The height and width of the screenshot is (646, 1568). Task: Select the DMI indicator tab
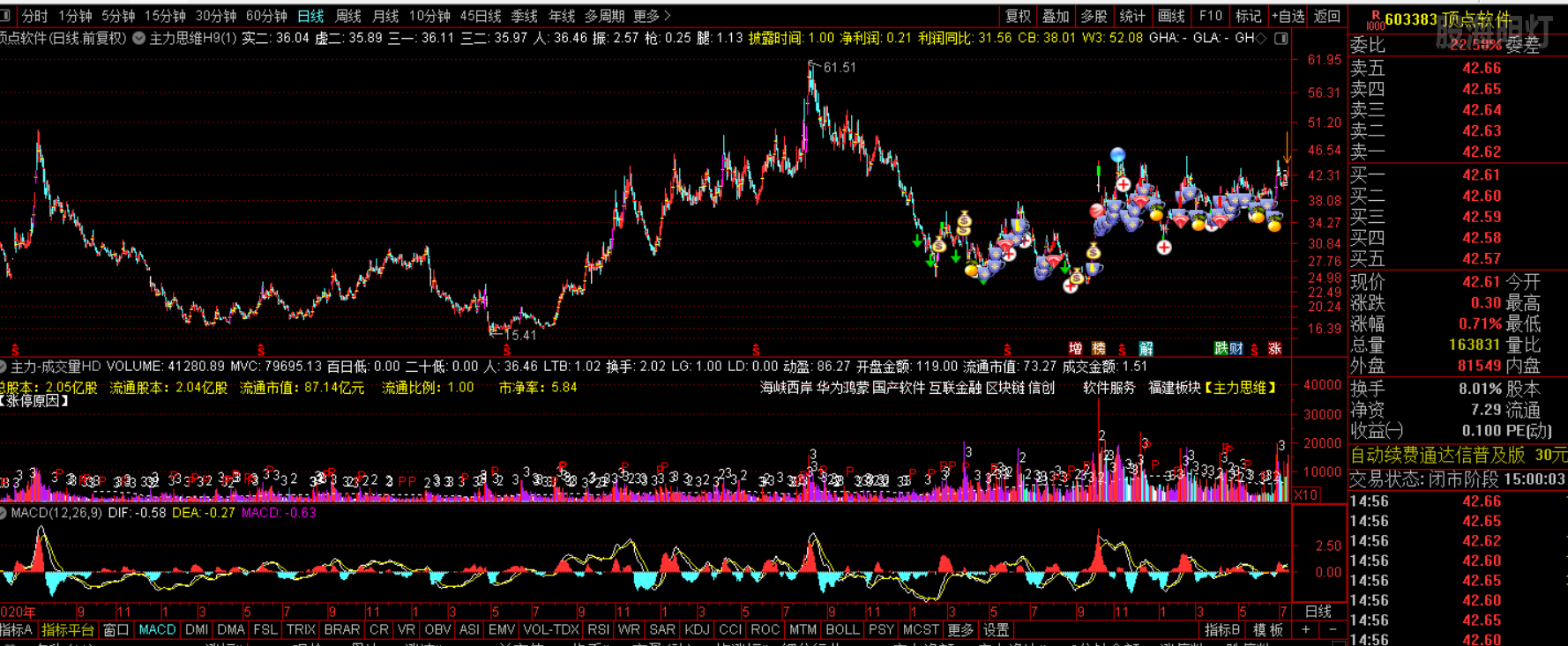(197, 629)
